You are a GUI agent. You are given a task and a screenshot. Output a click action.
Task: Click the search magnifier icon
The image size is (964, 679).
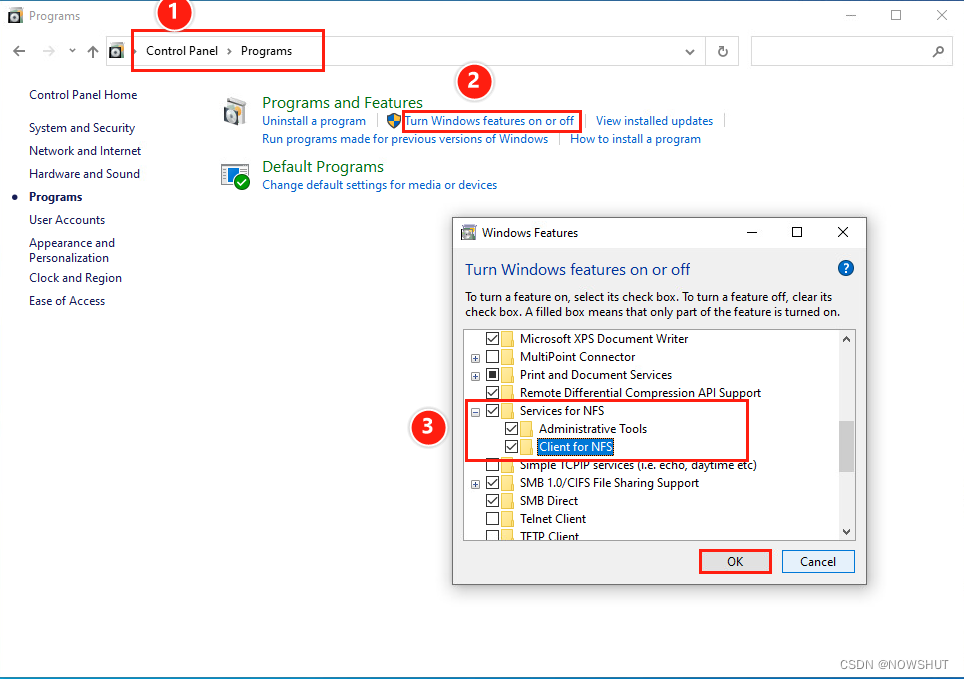click(x=938, y=50)
